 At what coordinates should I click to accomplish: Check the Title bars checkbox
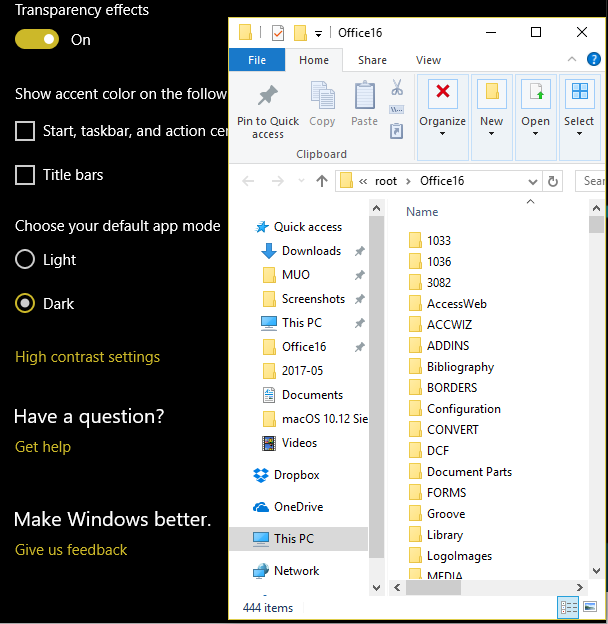pyautogui.click(x=25, y=175)
